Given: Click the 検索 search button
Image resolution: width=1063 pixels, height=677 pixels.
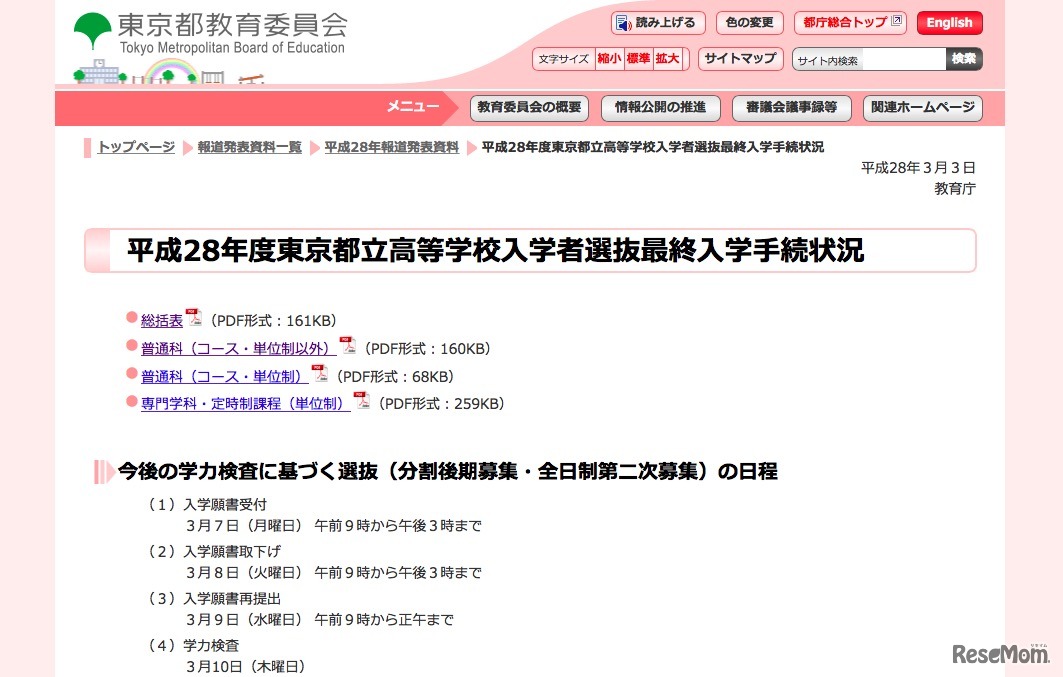Looking at the screenshot, I should click(964, 59).
